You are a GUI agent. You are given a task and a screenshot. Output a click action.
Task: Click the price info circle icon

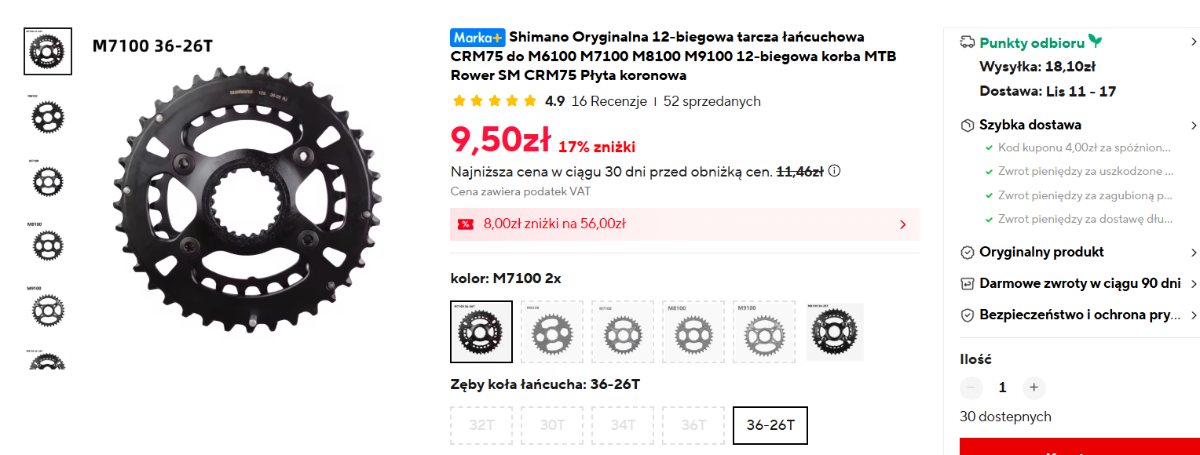(x=834, y=171)
